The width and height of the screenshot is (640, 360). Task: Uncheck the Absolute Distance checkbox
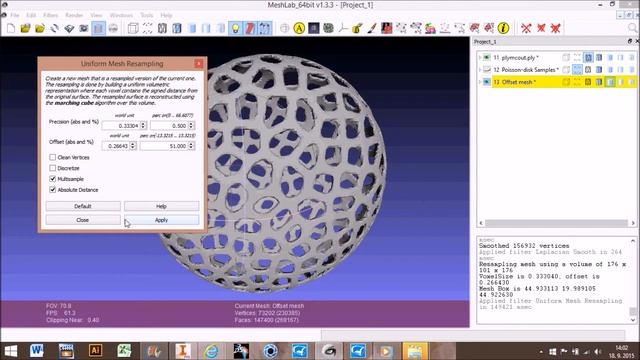click(53, 189)
